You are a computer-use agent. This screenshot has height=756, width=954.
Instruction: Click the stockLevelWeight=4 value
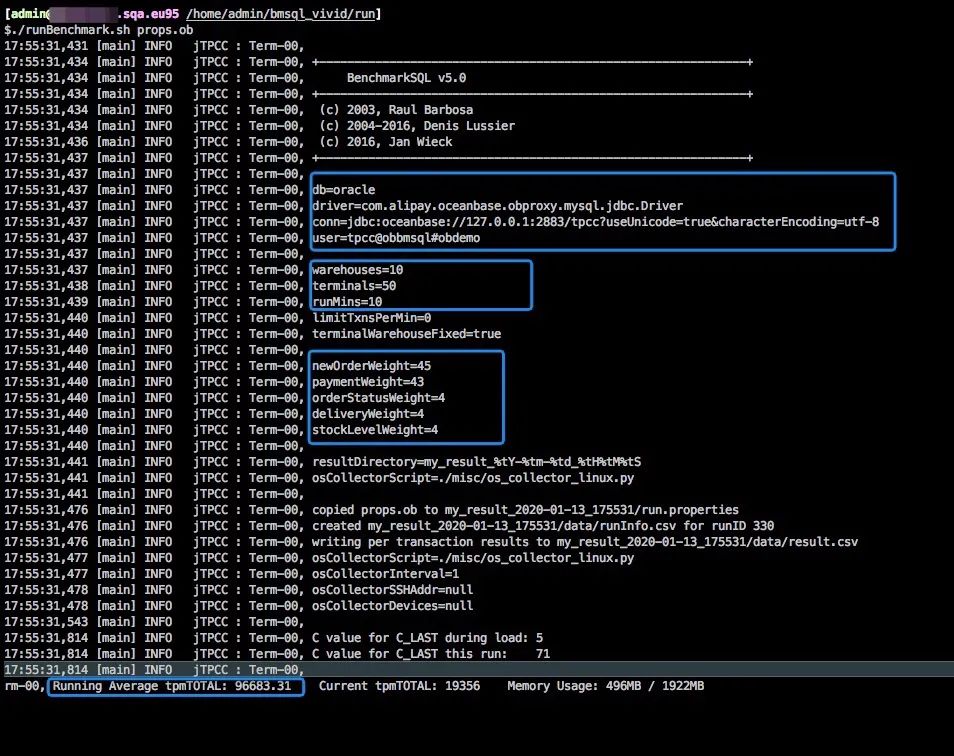pos(374,430)
